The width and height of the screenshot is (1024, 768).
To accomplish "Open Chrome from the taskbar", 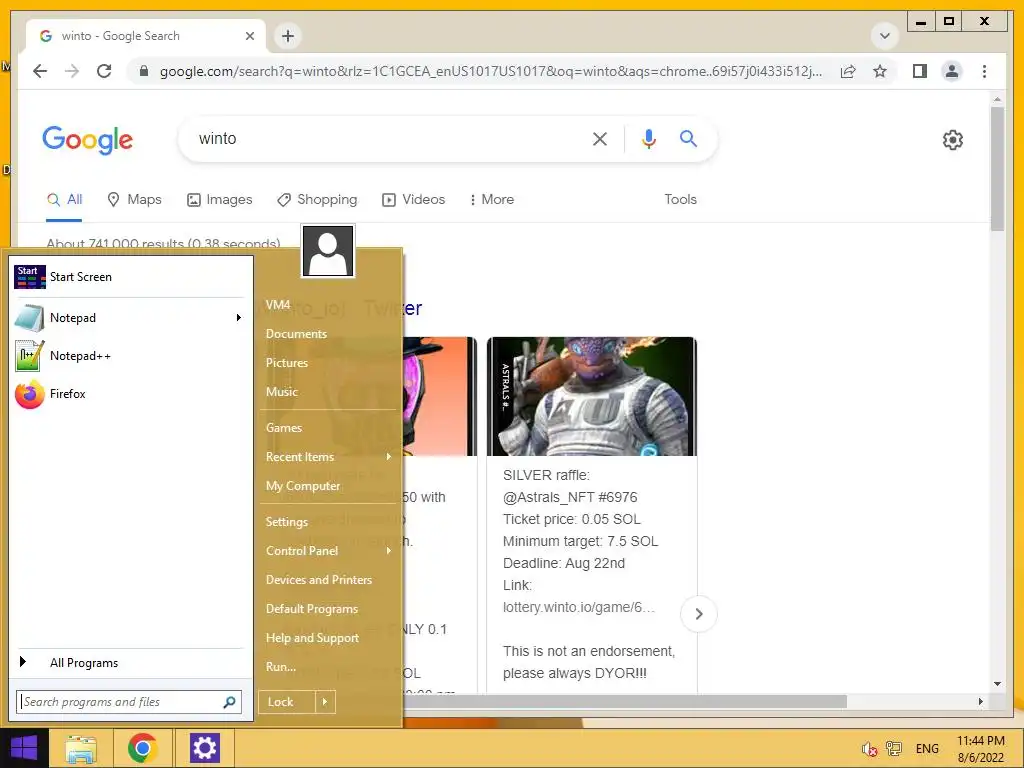I will 142,748.
